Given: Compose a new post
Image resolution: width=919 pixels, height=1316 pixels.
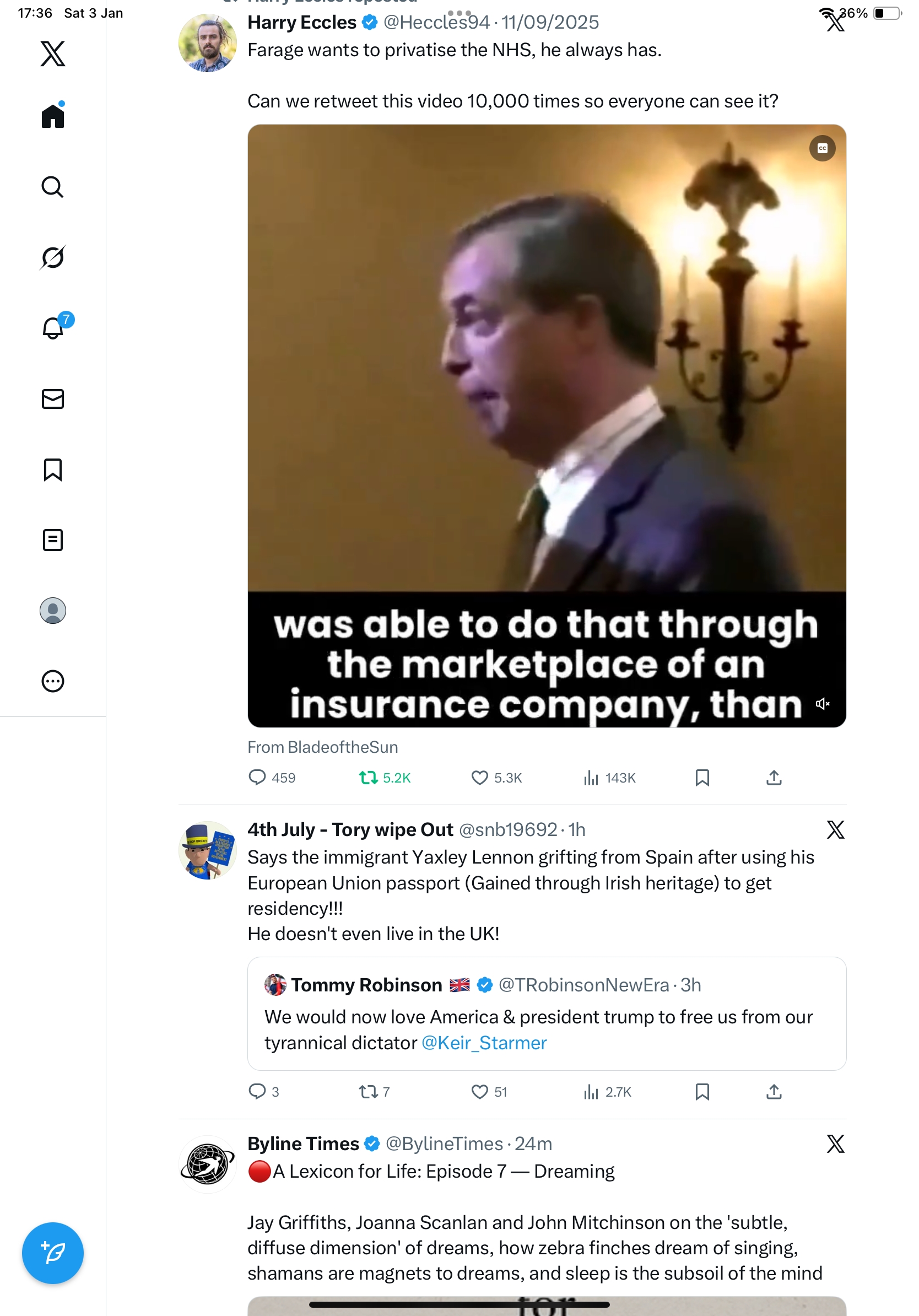Looking at the screenshot, I should 53,1253.
